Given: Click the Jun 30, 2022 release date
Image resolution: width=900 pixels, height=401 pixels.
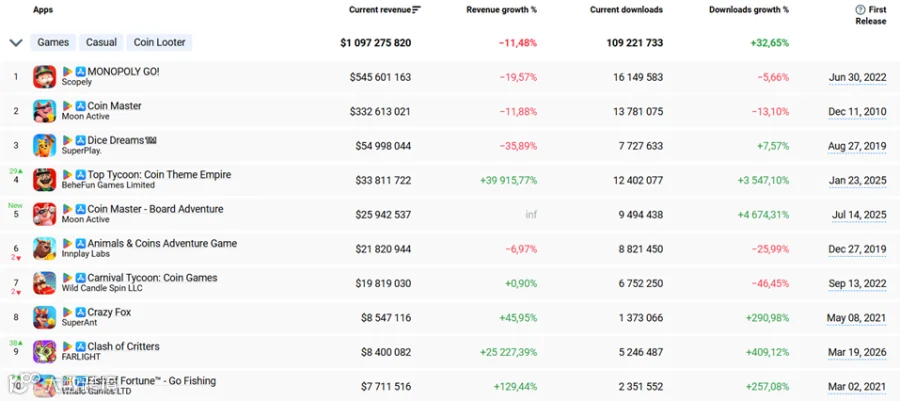Looking at the screenshot, I should (857, 77).
